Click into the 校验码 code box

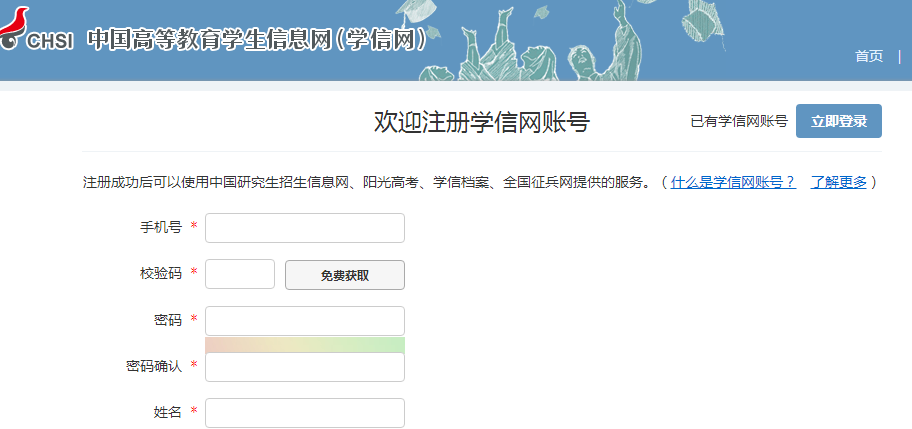click(x=240, y=274)
